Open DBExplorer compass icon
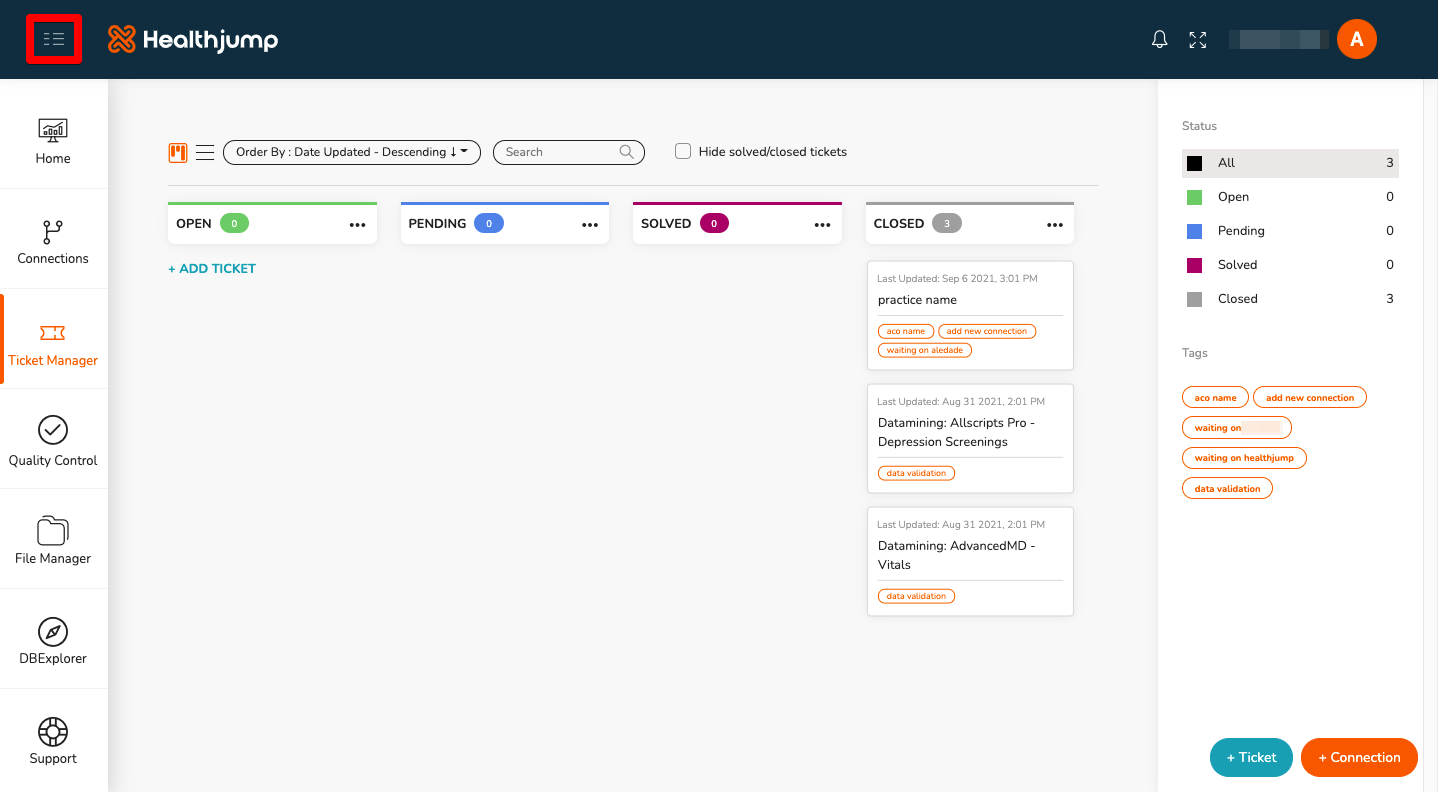The width and height of the screenshot is (1438, 792). click(53, 631)
